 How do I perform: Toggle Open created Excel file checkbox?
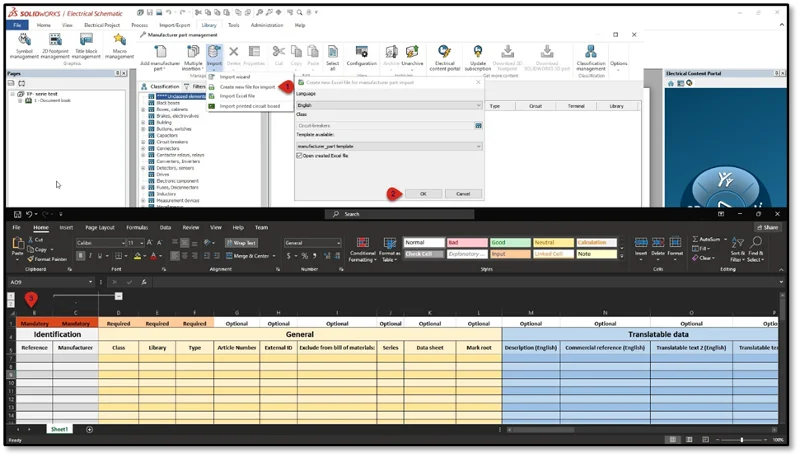(x=299, y=155)
